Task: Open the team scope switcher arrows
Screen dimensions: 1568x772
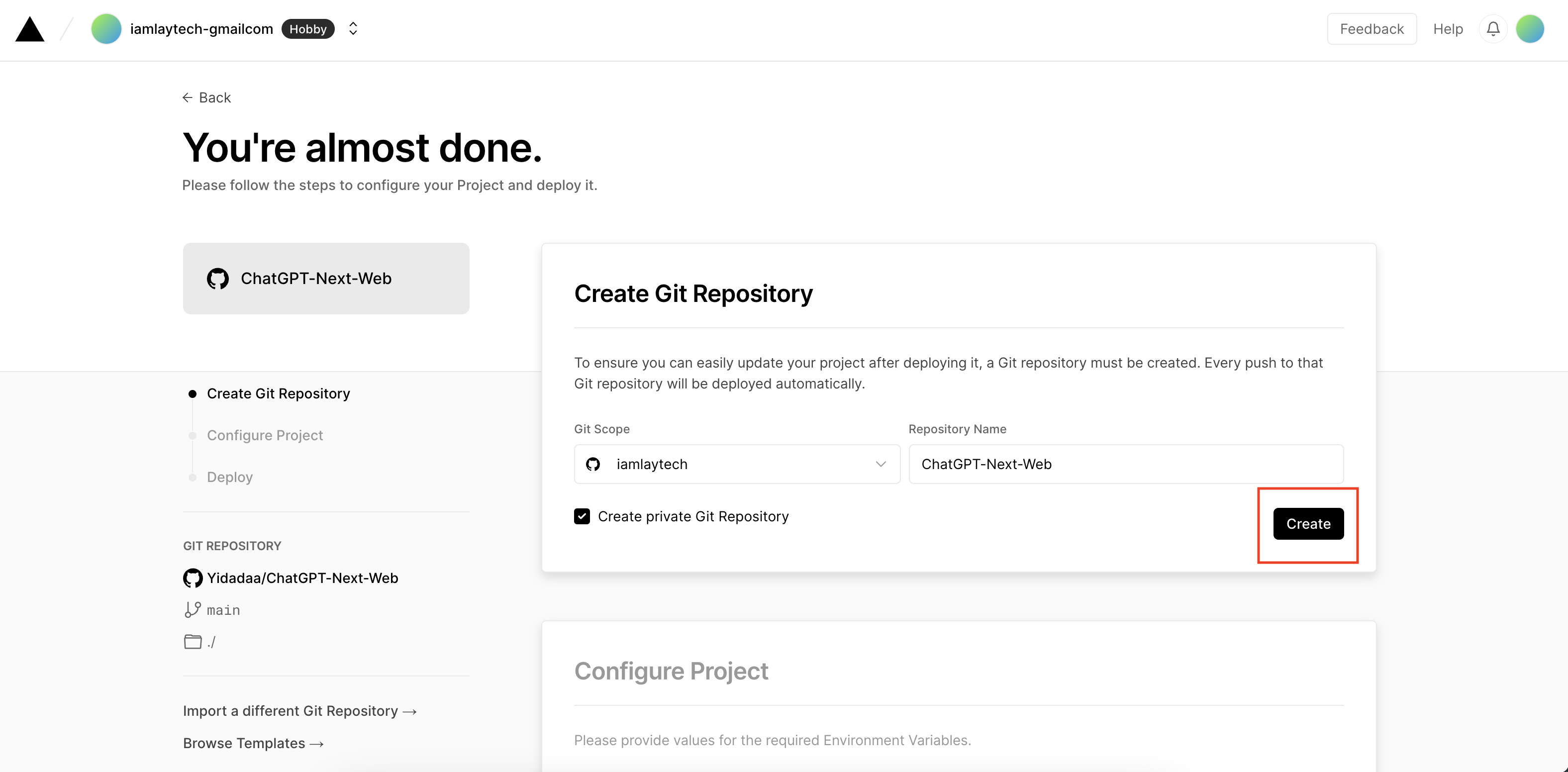Action: (x=352, y=29)
